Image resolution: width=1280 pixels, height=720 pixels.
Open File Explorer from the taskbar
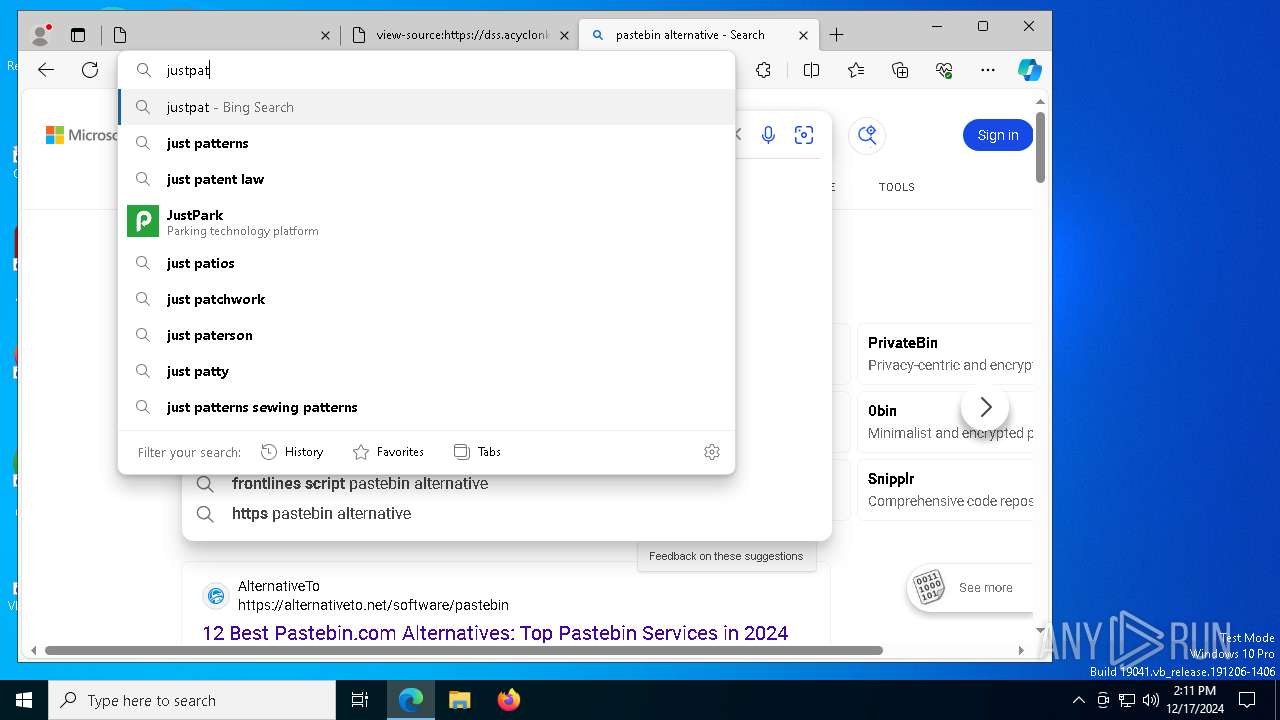pyautogui.click(x=459, y=700)
